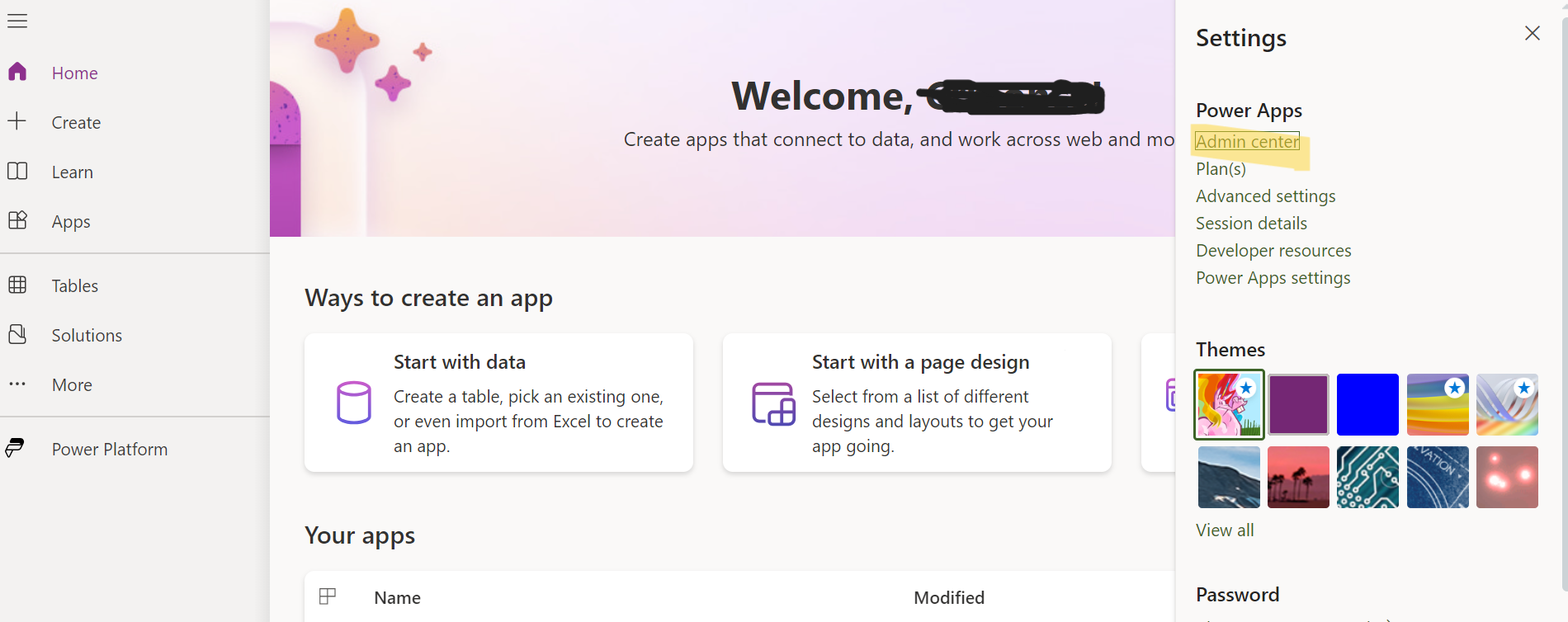
Task: Click the More ellipsis icon
Action: [x=17, y=384]
